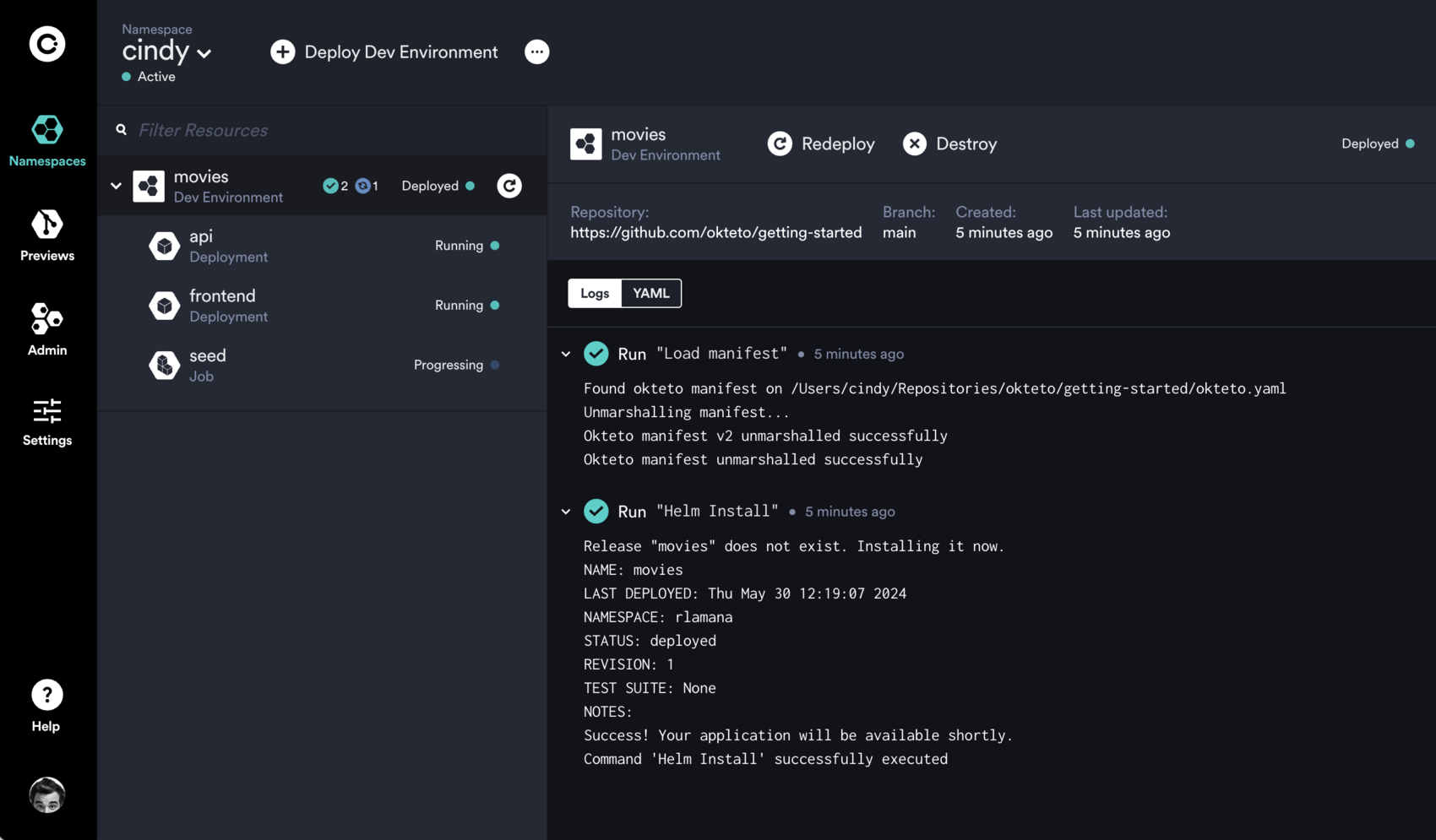Open the cindy namespace dropdown
Viewport: 1436px width, 840px height.
pos(204,52)
